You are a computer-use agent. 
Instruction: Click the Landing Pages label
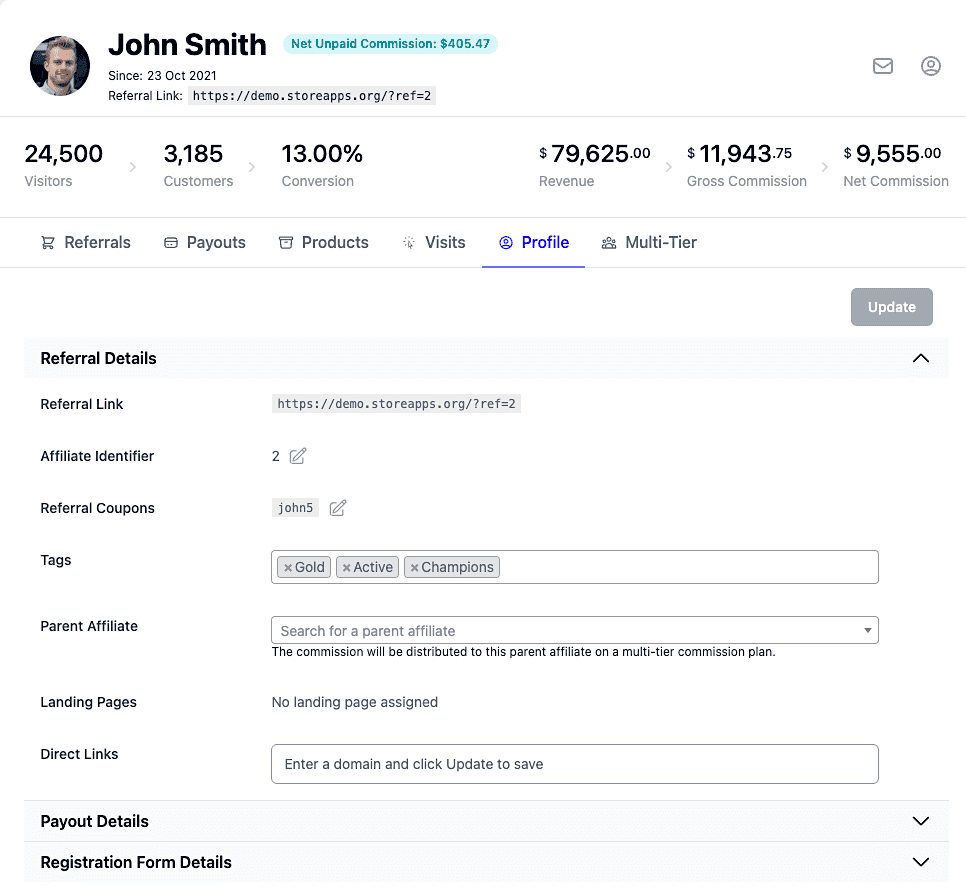88,702
